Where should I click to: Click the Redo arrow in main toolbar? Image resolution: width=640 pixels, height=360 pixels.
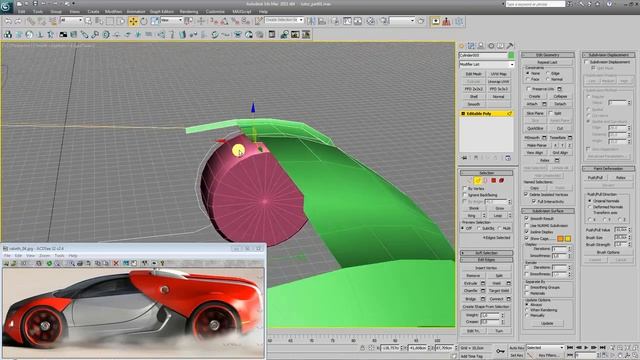pos(18,21)
